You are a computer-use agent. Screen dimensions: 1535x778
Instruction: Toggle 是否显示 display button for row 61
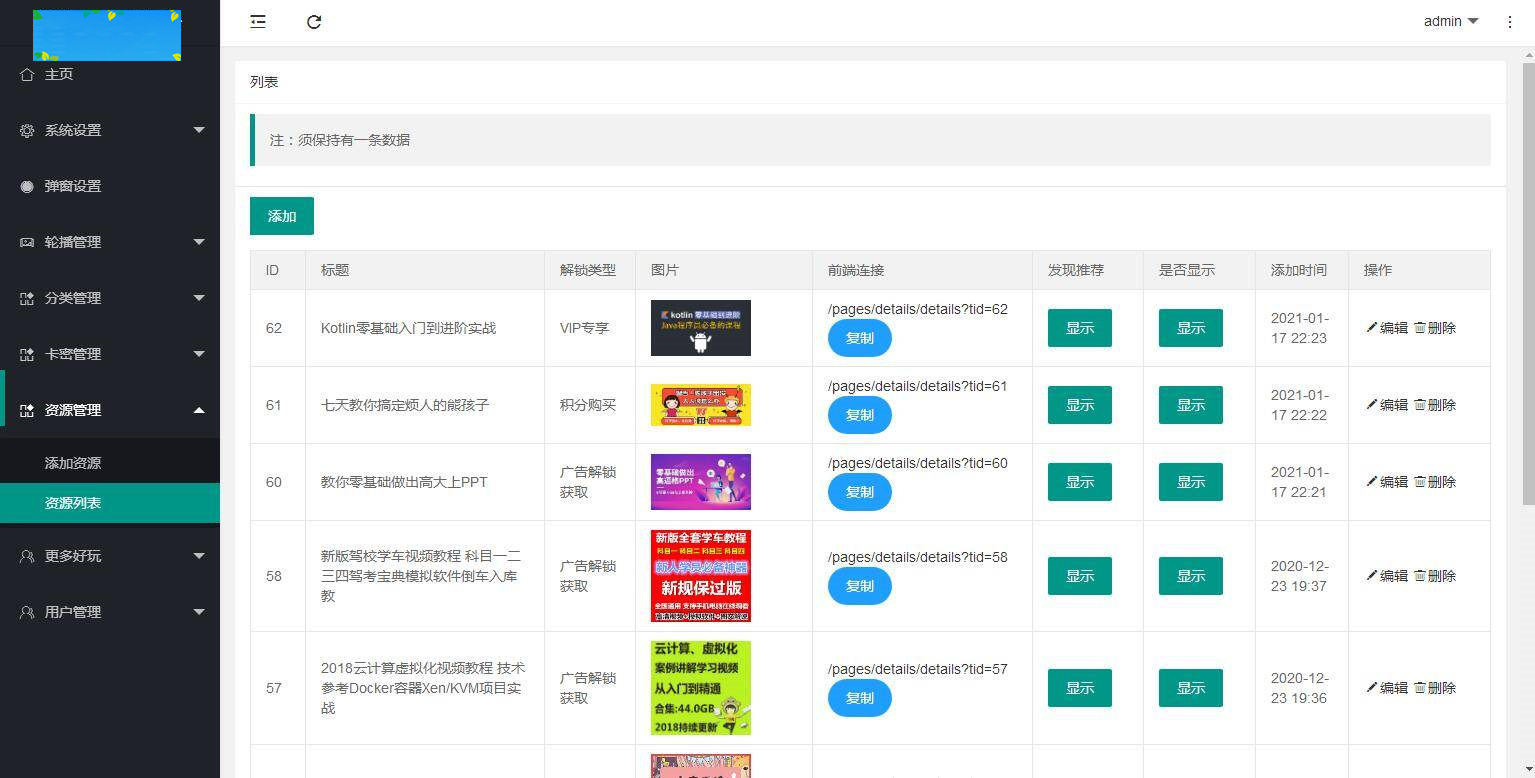(x=1190, y=405)
